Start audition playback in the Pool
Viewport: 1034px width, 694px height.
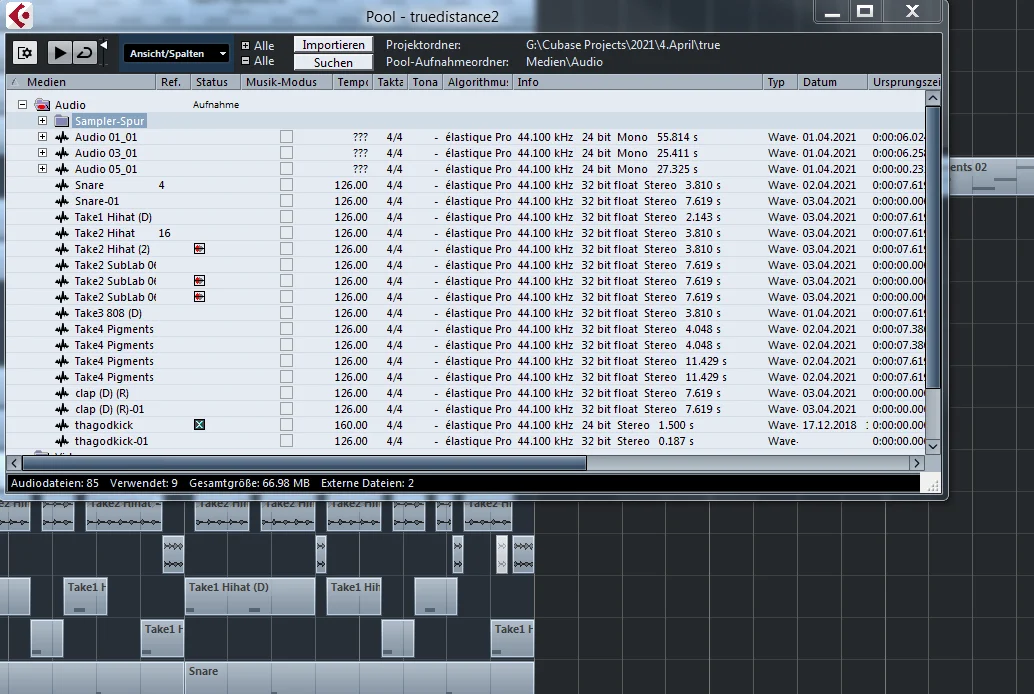59,53
